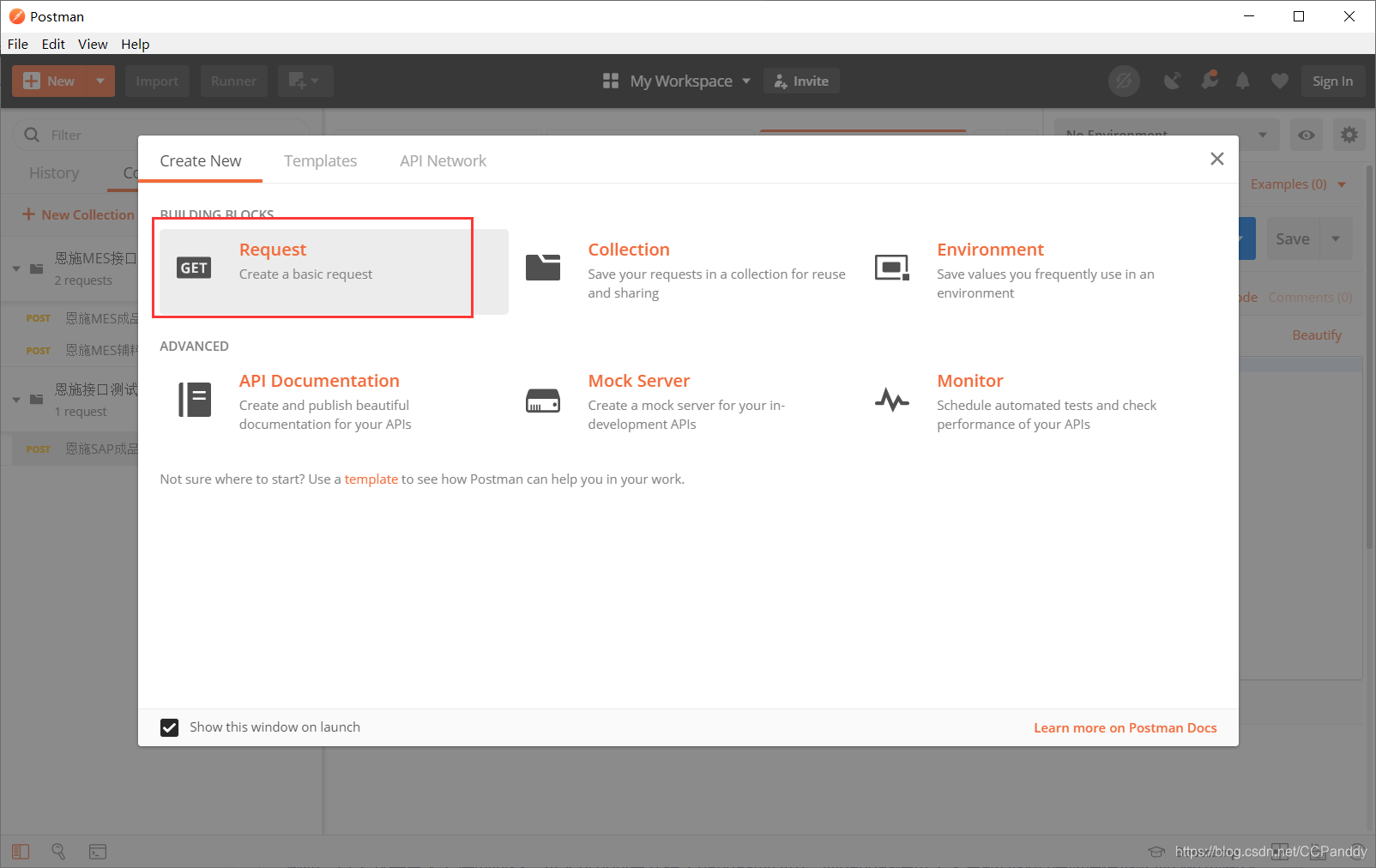The width and height of the screenshot is (1376, 868).
Task: Click the workspace grid icon
Action: point(611,81)
